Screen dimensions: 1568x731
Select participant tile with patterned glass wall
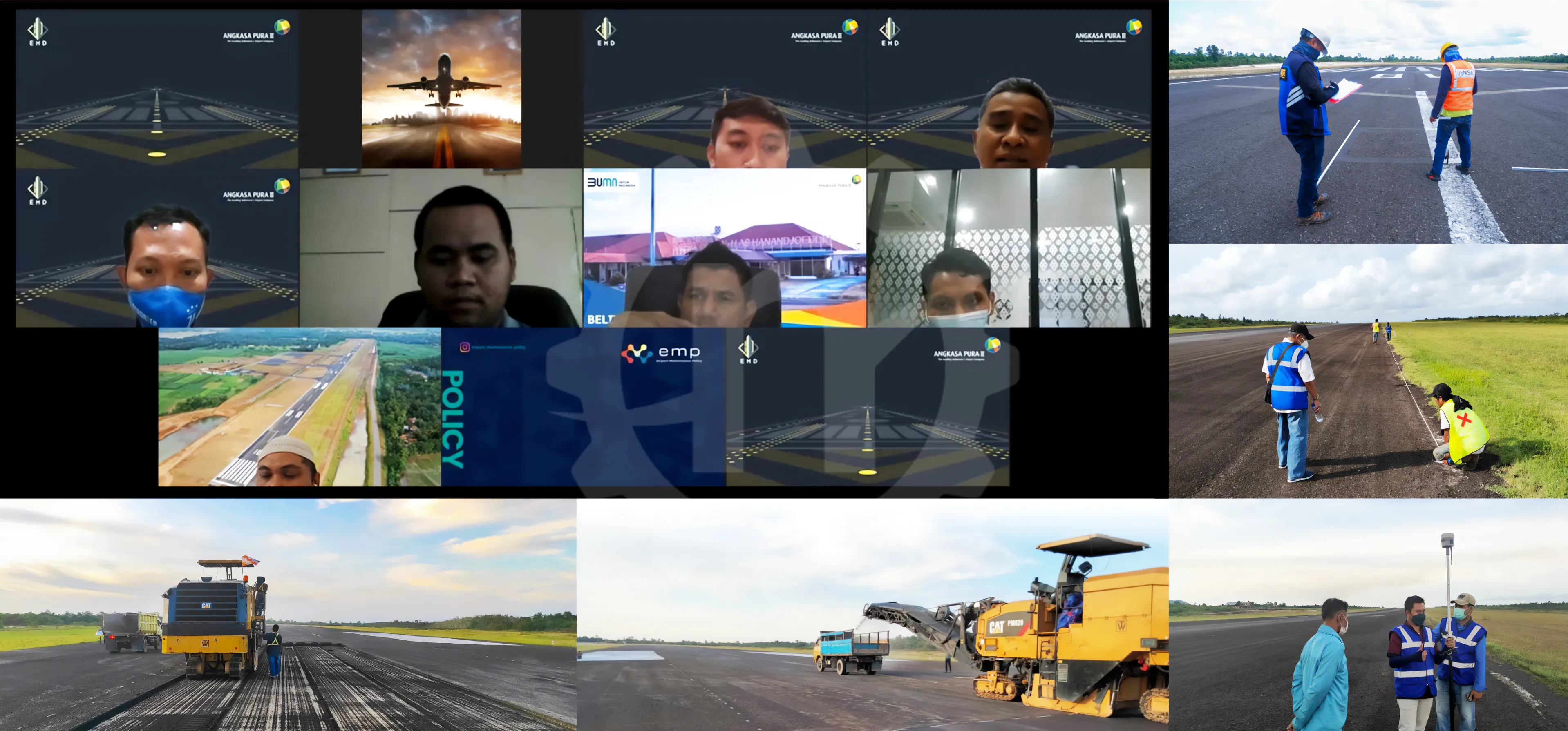pos(1009,248)
